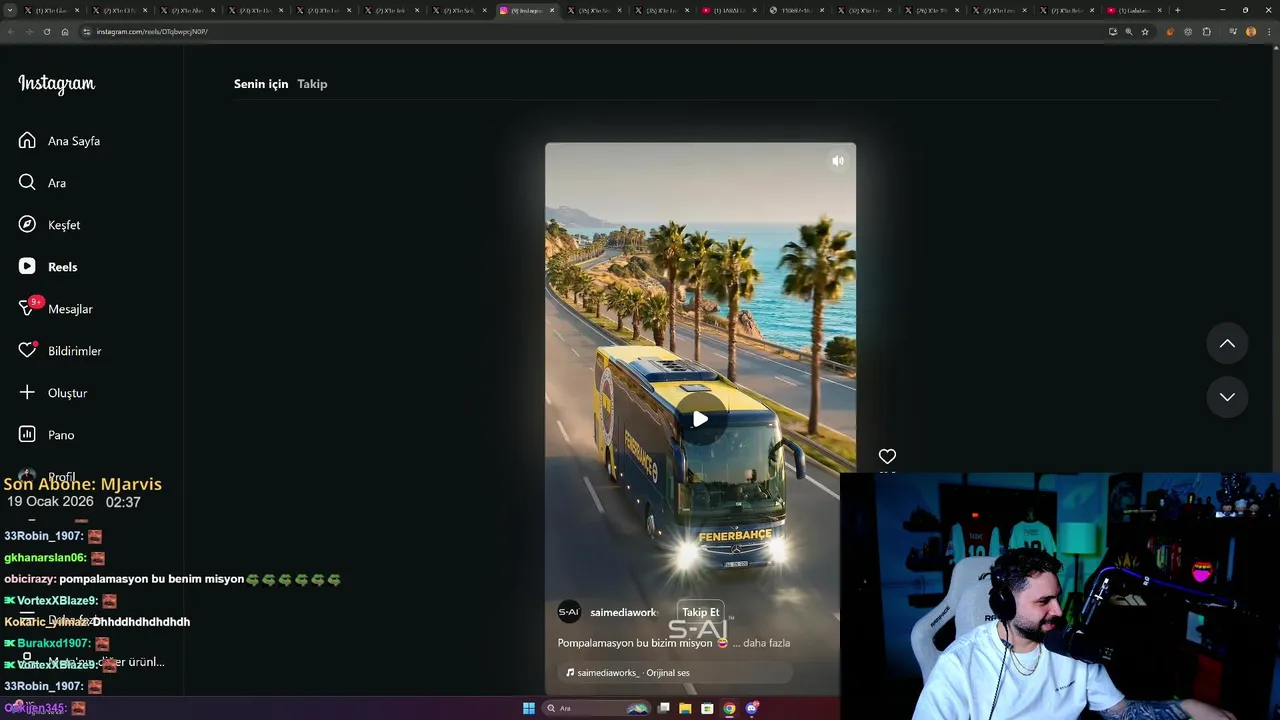Viewport: 1280px width, 720px height.
Task: Open Ana Sayfa from the Instagram sidebar
Action: (x=60, y=141)
